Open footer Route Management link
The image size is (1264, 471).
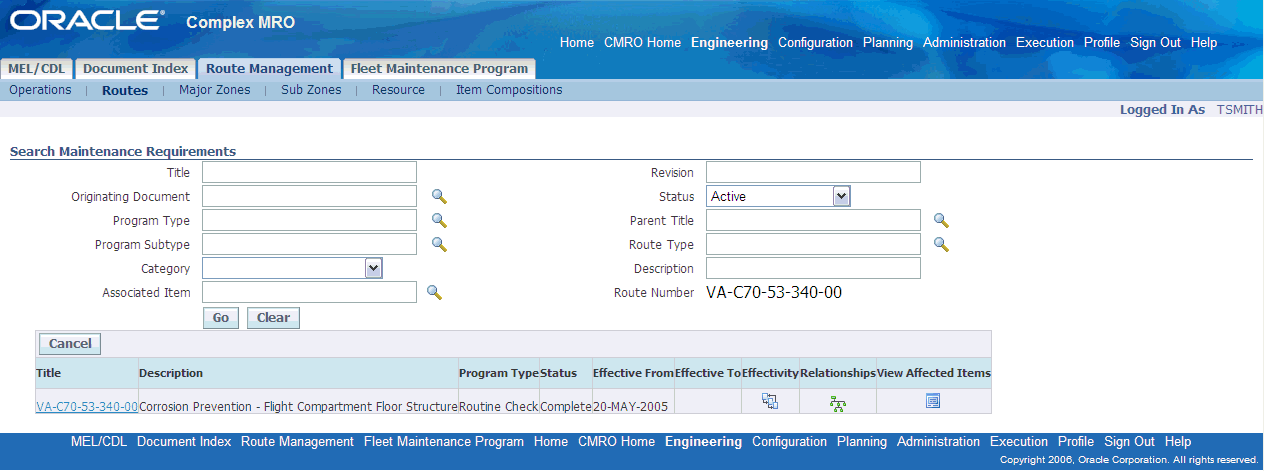297,441
